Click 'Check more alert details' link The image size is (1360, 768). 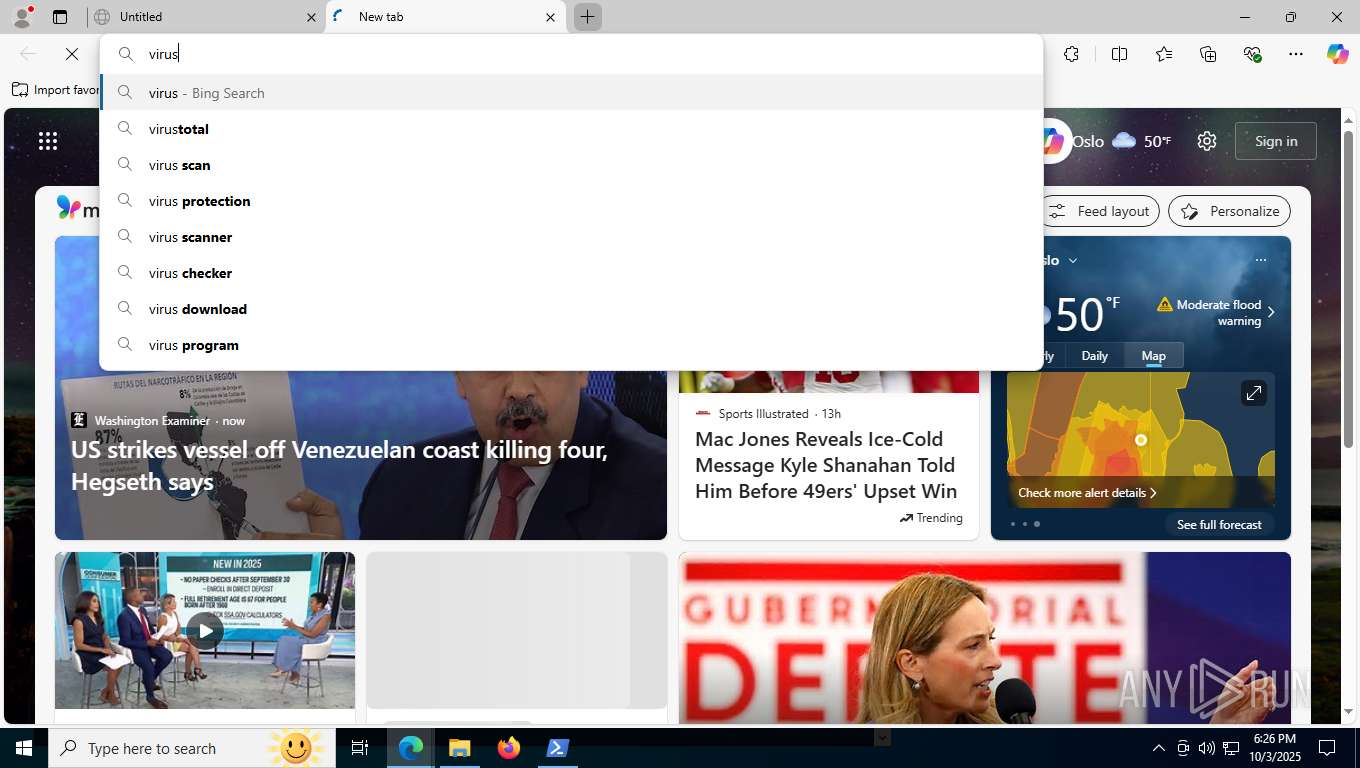1087,492
